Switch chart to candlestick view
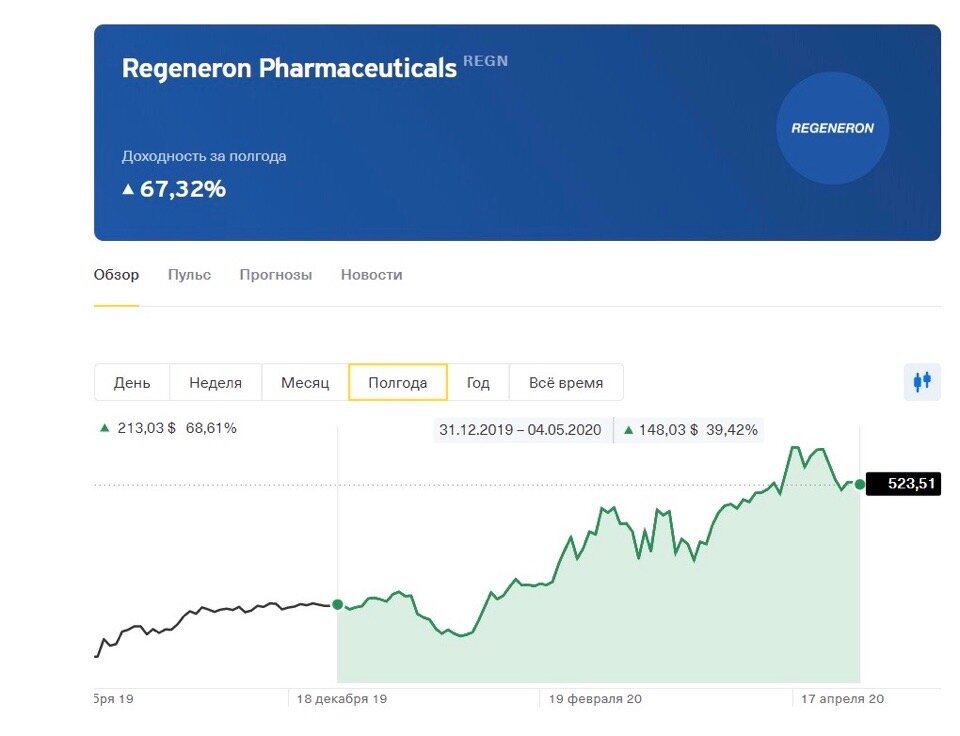The height and width of the screenshot is (736, 960). (x=922, y=381)
